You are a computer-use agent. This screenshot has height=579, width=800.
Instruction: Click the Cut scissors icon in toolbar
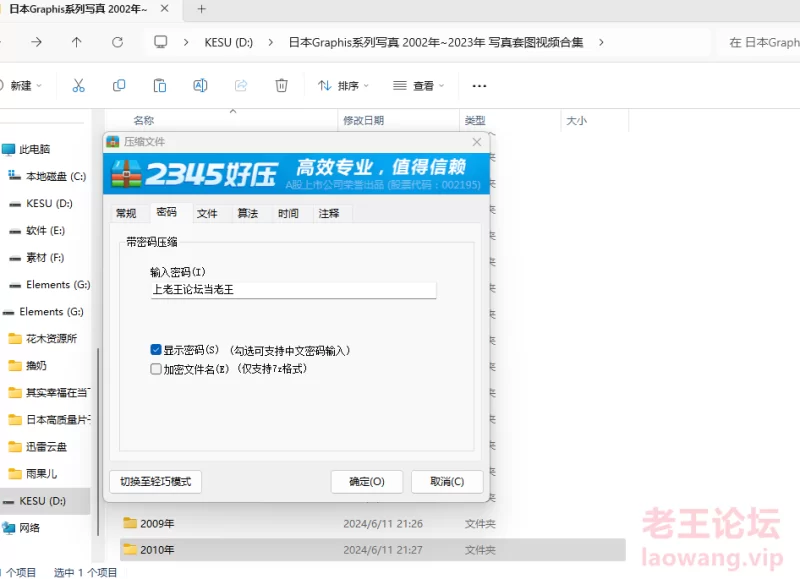point(78,85)
